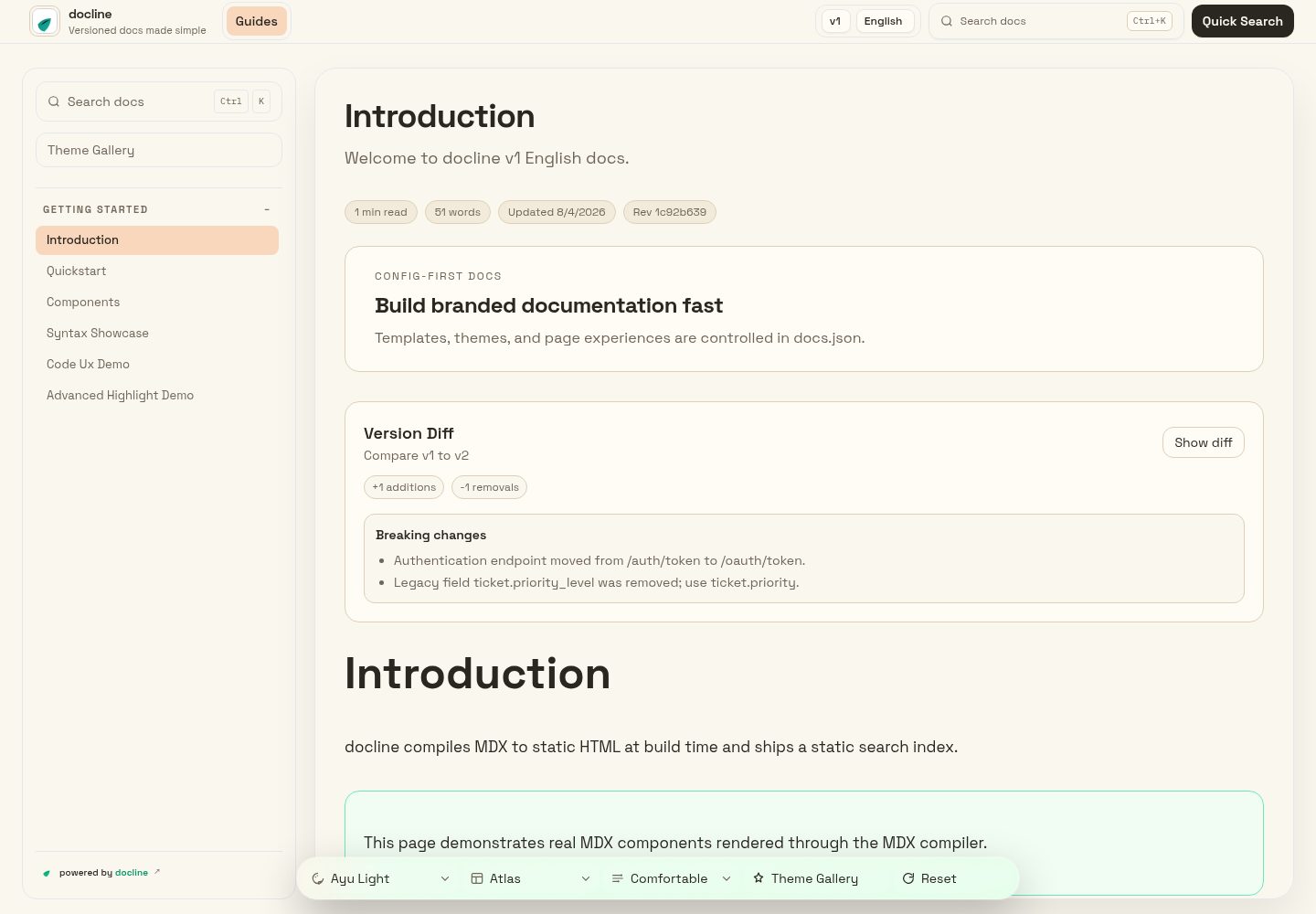Open the Components page in sidebar
Screen dimensions: 1316x914
tap(157, 302)
